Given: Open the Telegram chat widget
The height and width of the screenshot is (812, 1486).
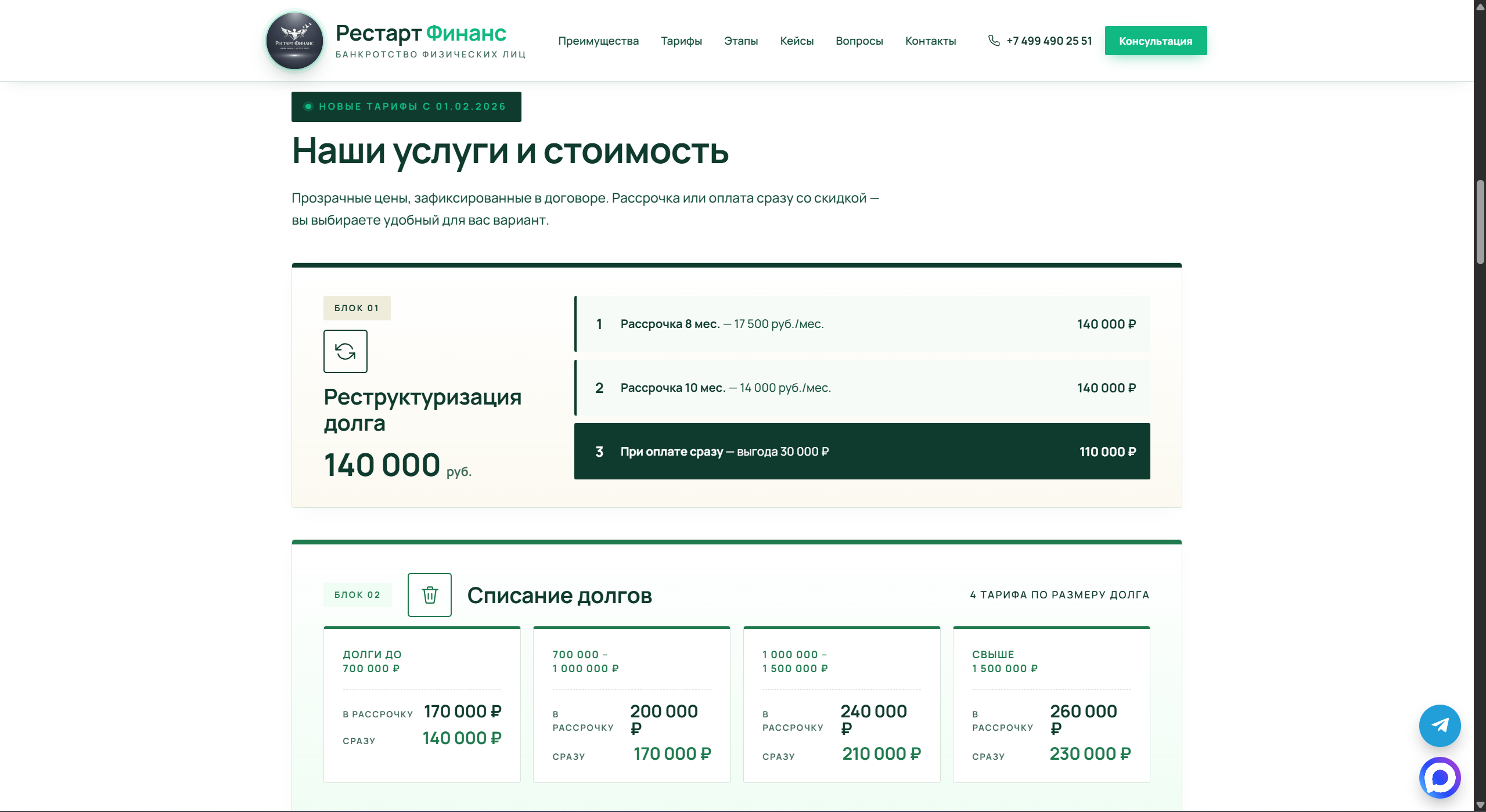Looking at the screenshot, I should click(x=1440, y=726).
